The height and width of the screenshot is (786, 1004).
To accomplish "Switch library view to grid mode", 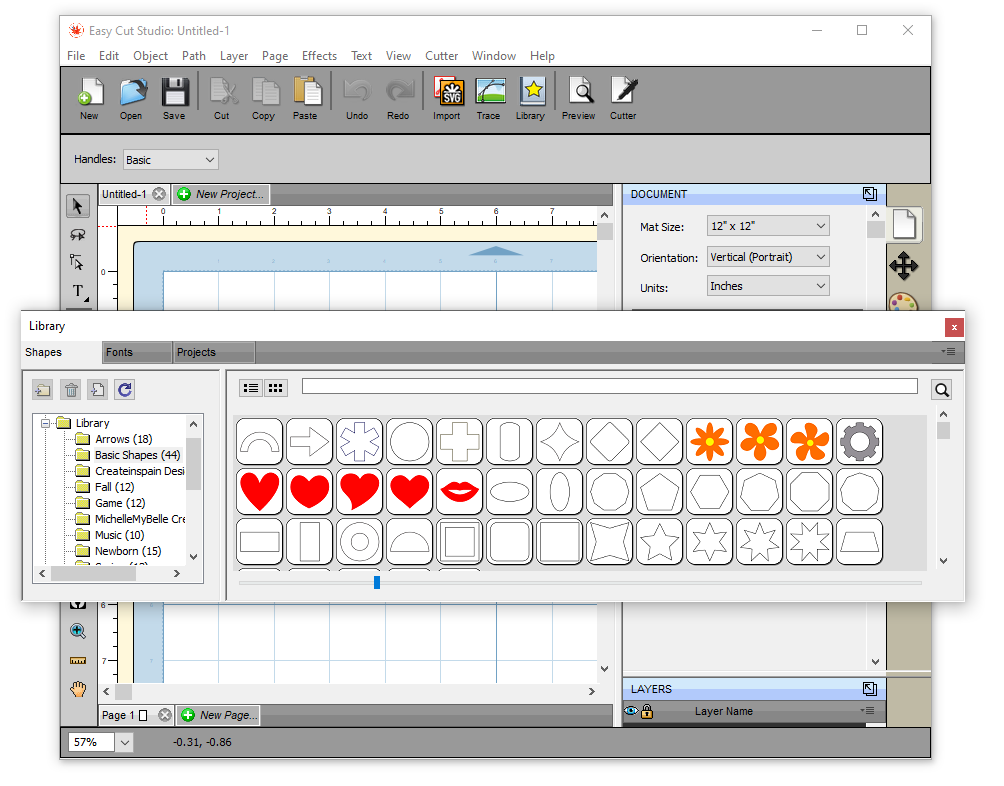I will [274, 388].
